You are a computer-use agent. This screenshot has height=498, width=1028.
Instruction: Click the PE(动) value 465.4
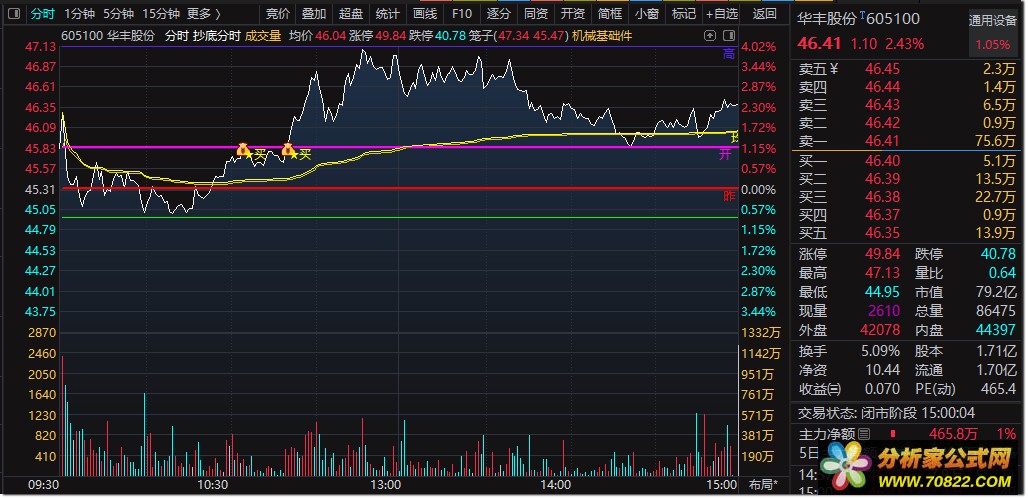point(999,389)
